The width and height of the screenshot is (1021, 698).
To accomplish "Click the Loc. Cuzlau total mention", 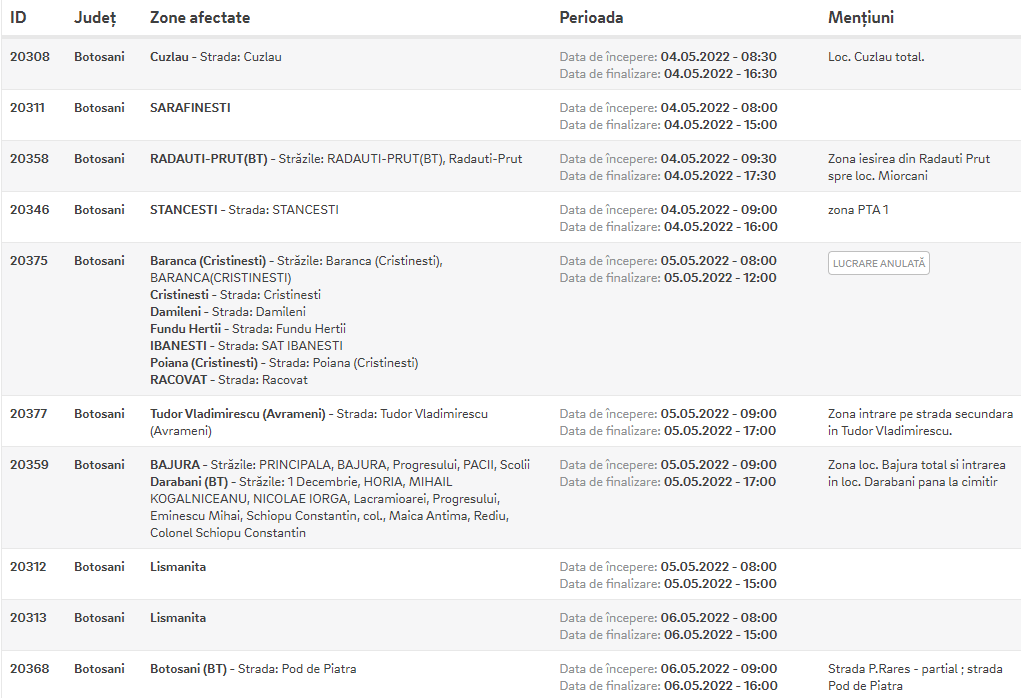I will pyautogui.click(x=876, y=57).
